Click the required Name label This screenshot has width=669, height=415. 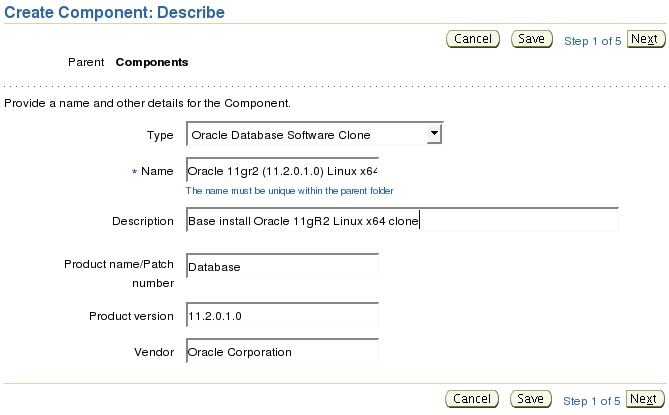(x=153, y=171)
